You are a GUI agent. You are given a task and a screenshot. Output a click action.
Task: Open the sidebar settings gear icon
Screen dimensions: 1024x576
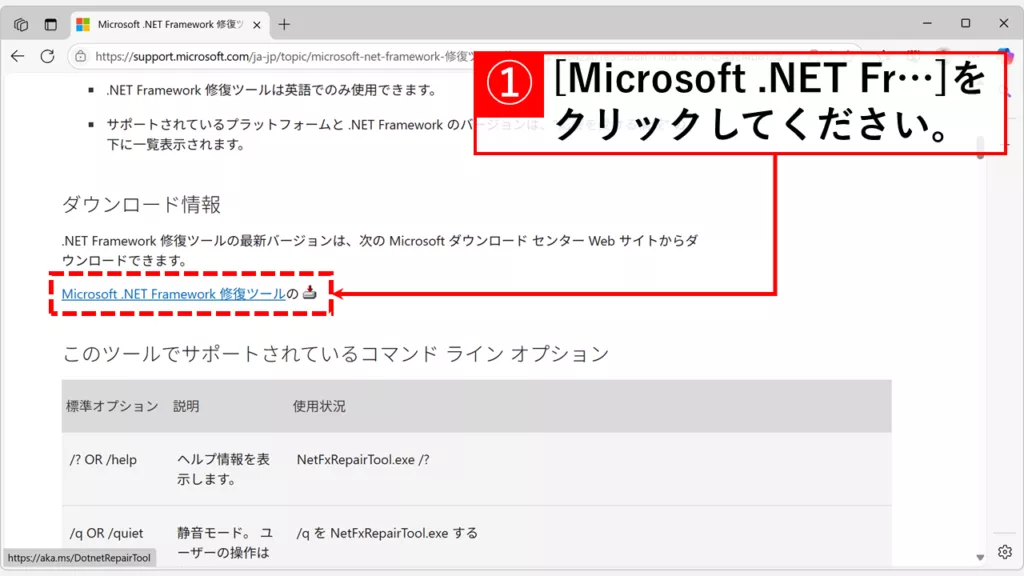coord(1004,552)
